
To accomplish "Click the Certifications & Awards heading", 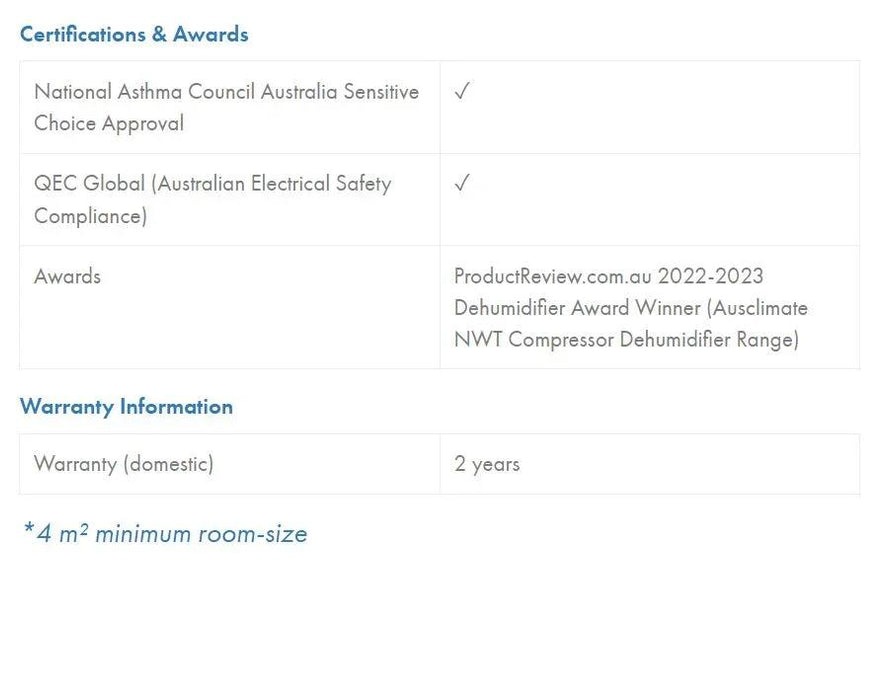I will point(134,34).
